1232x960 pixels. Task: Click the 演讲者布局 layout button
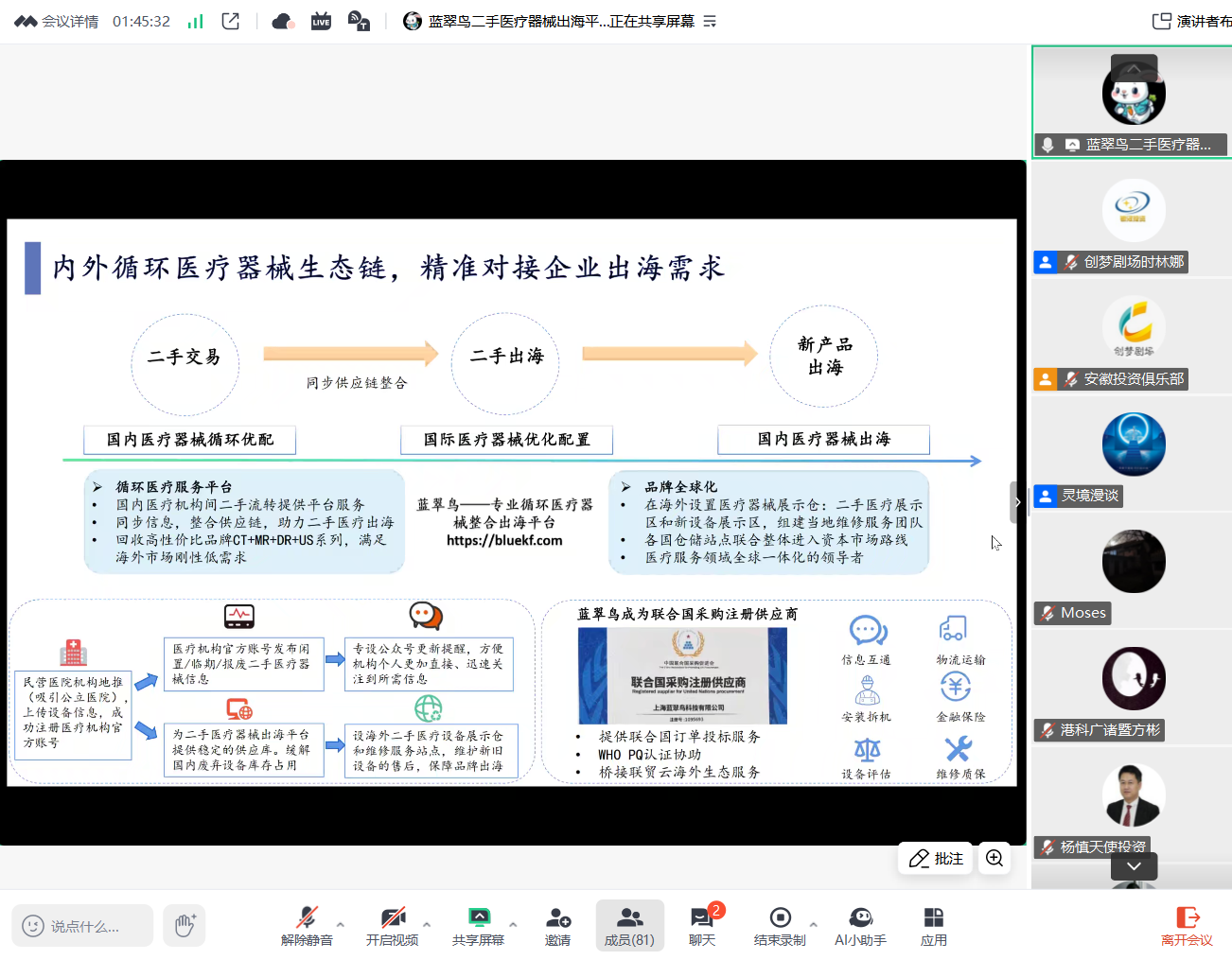[1191, 21]
